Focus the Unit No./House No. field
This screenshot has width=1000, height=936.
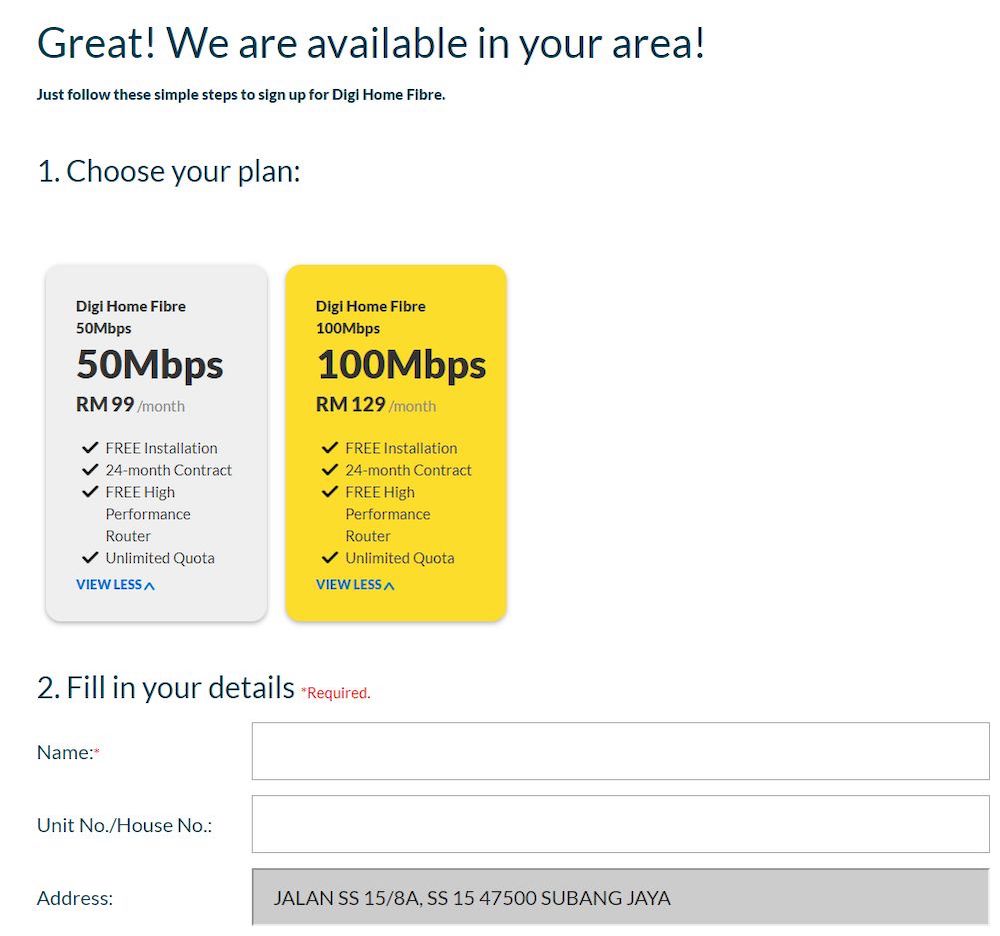(x=621, y=824)
